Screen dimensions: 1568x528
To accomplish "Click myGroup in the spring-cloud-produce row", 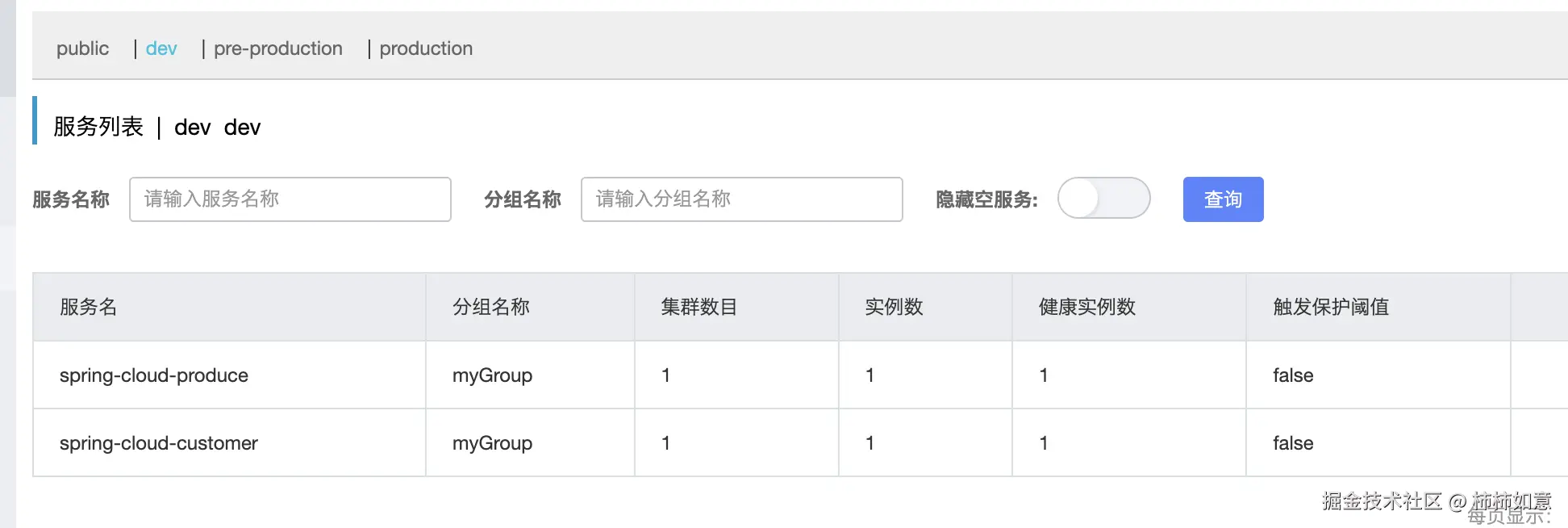I will [x=492, y=375].
